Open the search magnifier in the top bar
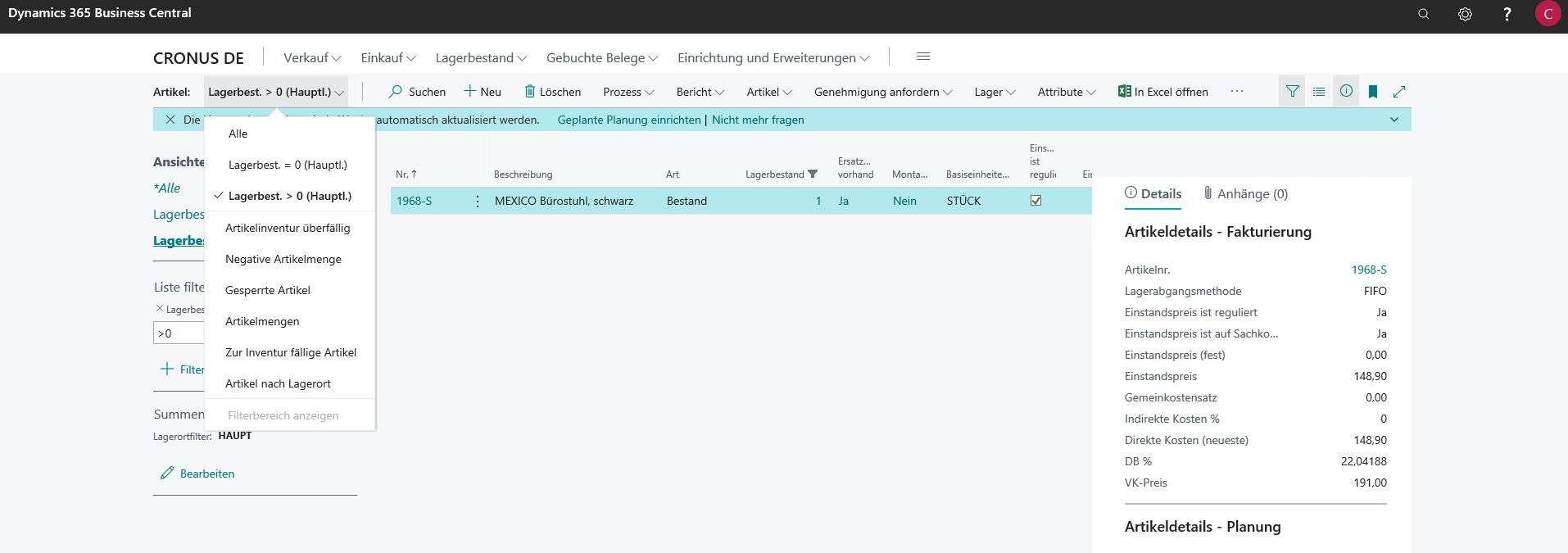 coord(1424,14)
